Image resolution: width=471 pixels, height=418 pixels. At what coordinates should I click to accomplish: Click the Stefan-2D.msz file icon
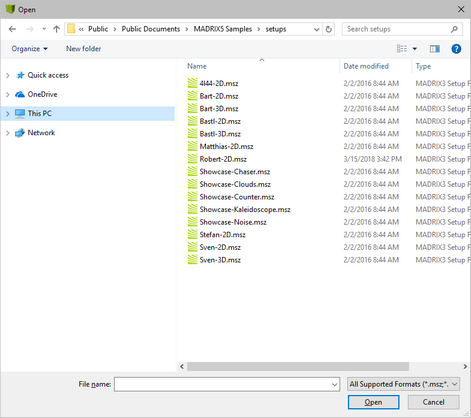[x=192, y=234]
